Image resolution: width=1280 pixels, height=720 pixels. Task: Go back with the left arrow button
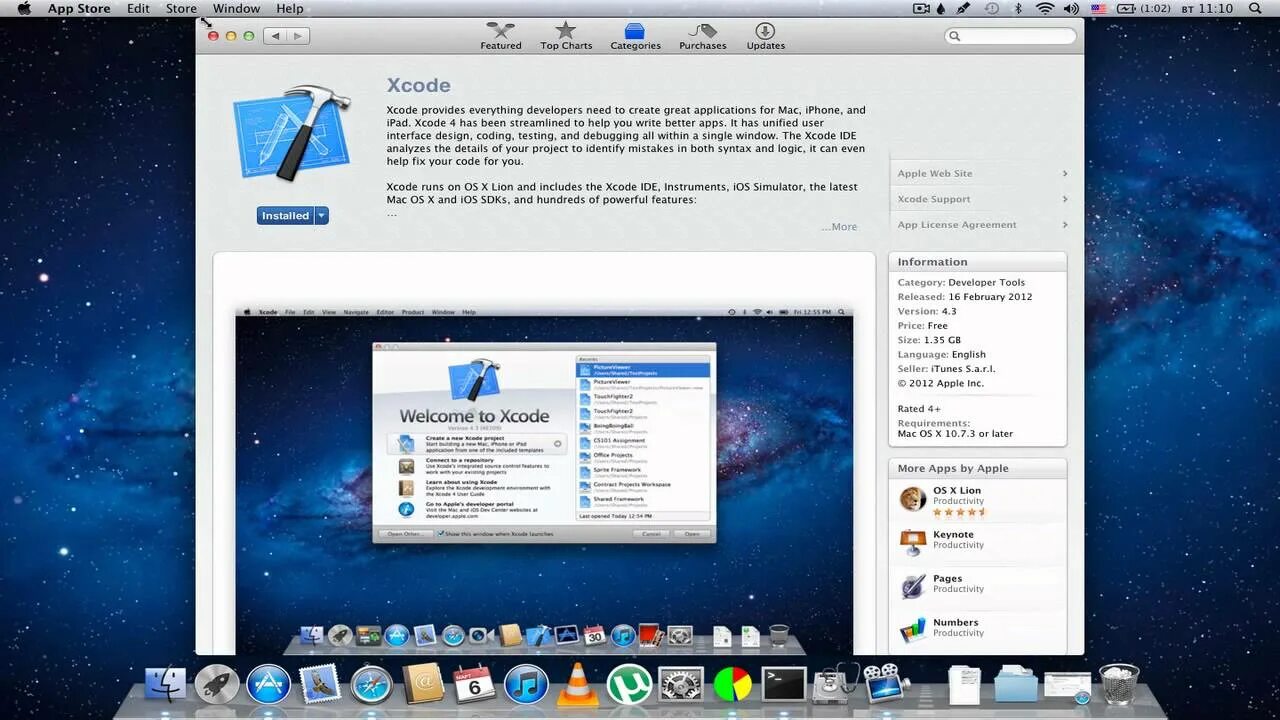coord(275,36)
